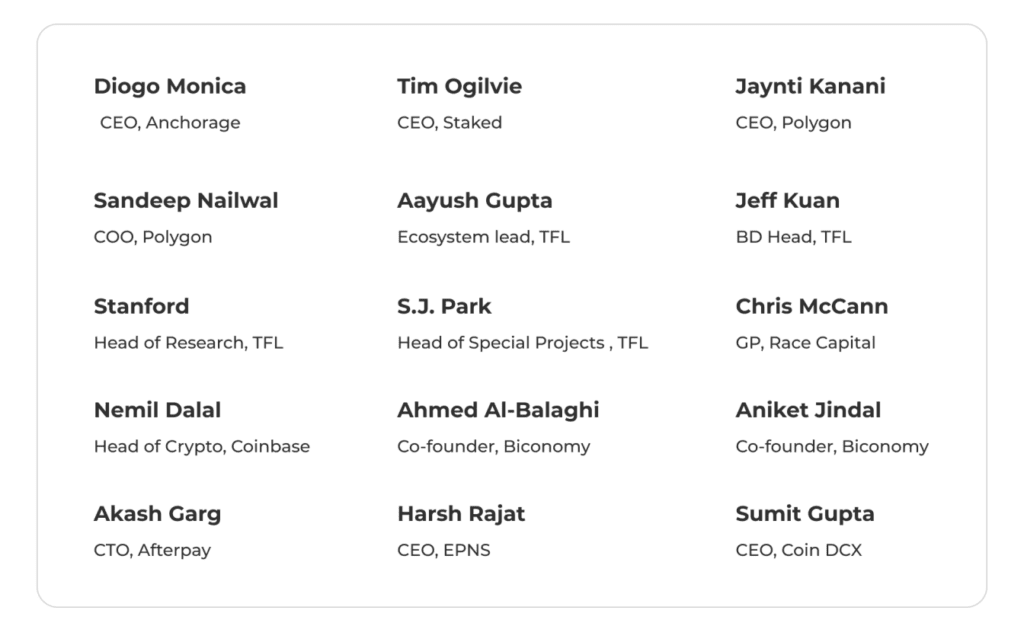Click Akash Garg heading
The image size is (1024, 626).
coord(157,514)
